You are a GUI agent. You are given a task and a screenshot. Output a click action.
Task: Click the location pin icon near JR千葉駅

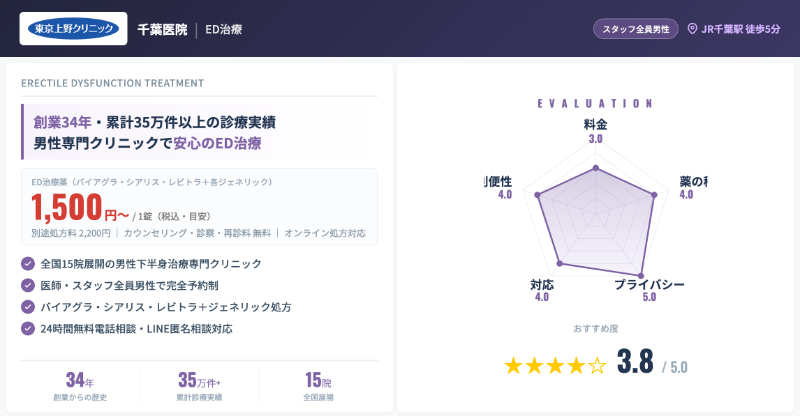point(692,29)
